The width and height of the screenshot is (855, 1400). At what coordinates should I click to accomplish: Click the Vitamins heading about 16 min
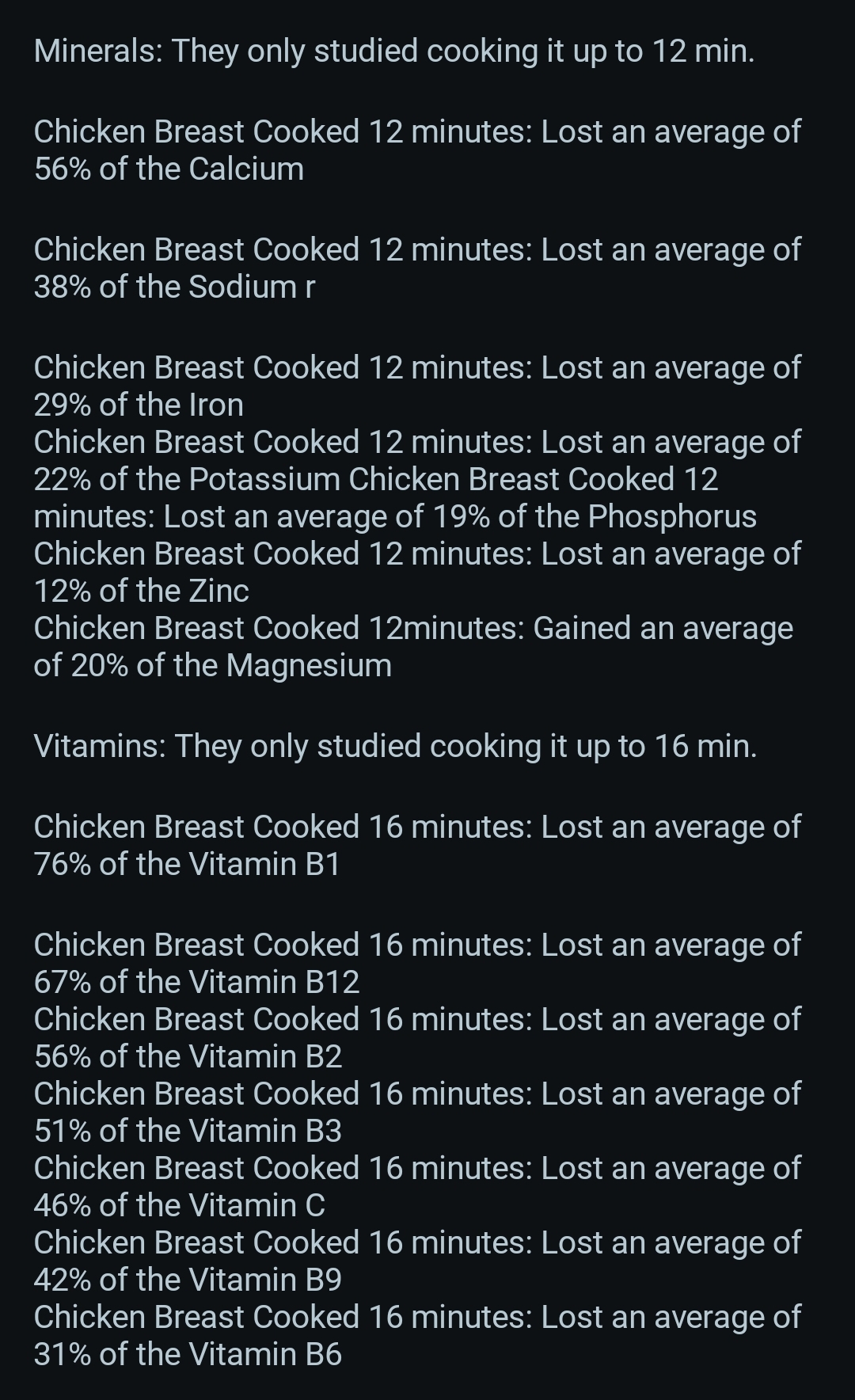(x=395, y=746)
